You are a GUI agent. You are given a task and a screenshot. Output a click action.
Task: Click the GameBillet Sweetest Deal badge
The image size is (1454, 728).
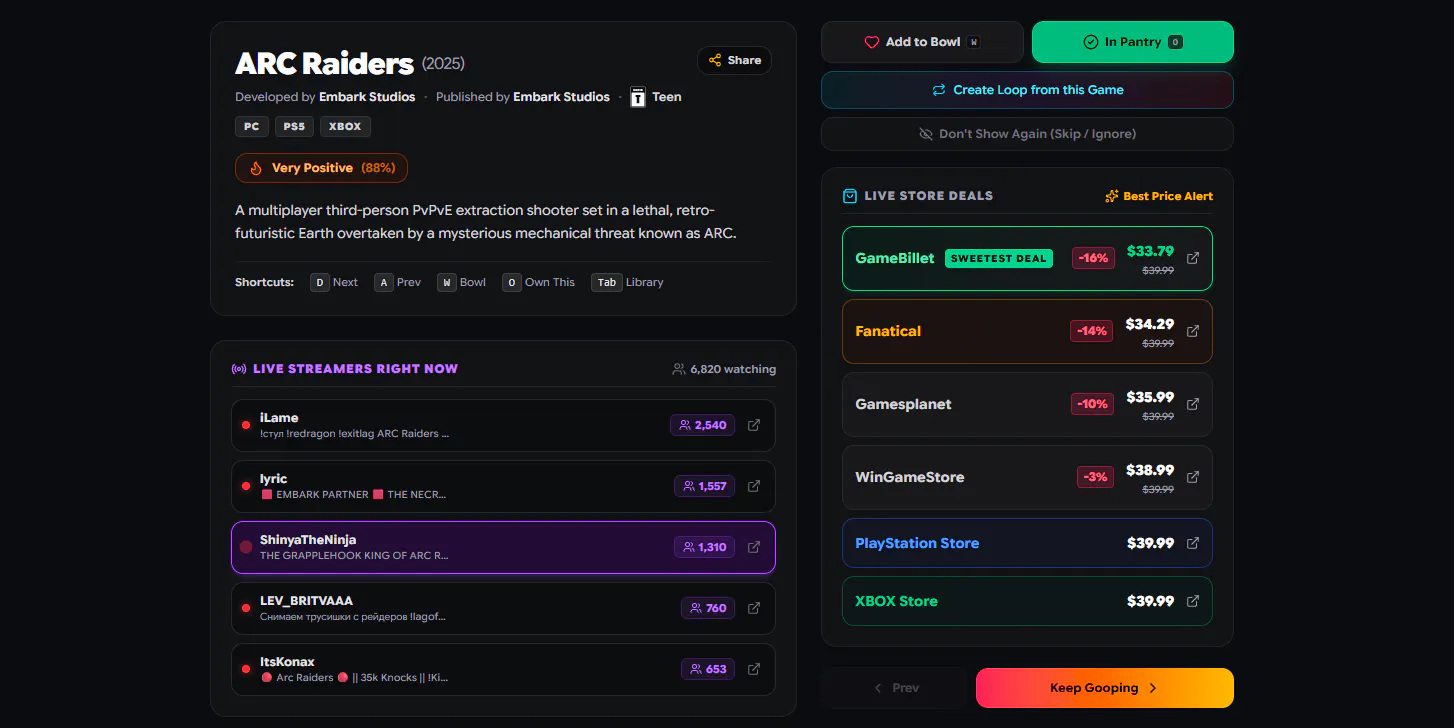(x=998, y=258)
